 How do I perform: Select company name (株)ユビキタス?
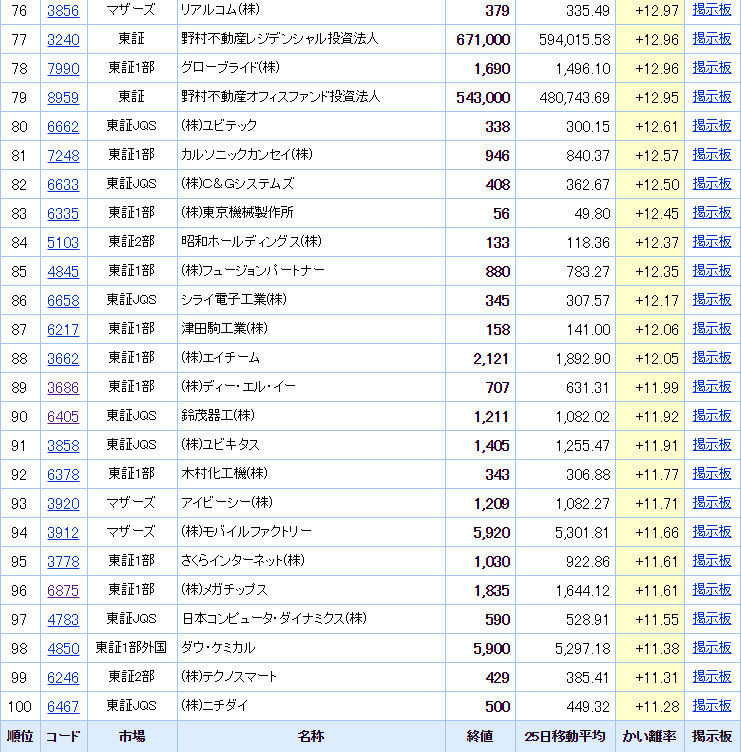tap(220, 445)
